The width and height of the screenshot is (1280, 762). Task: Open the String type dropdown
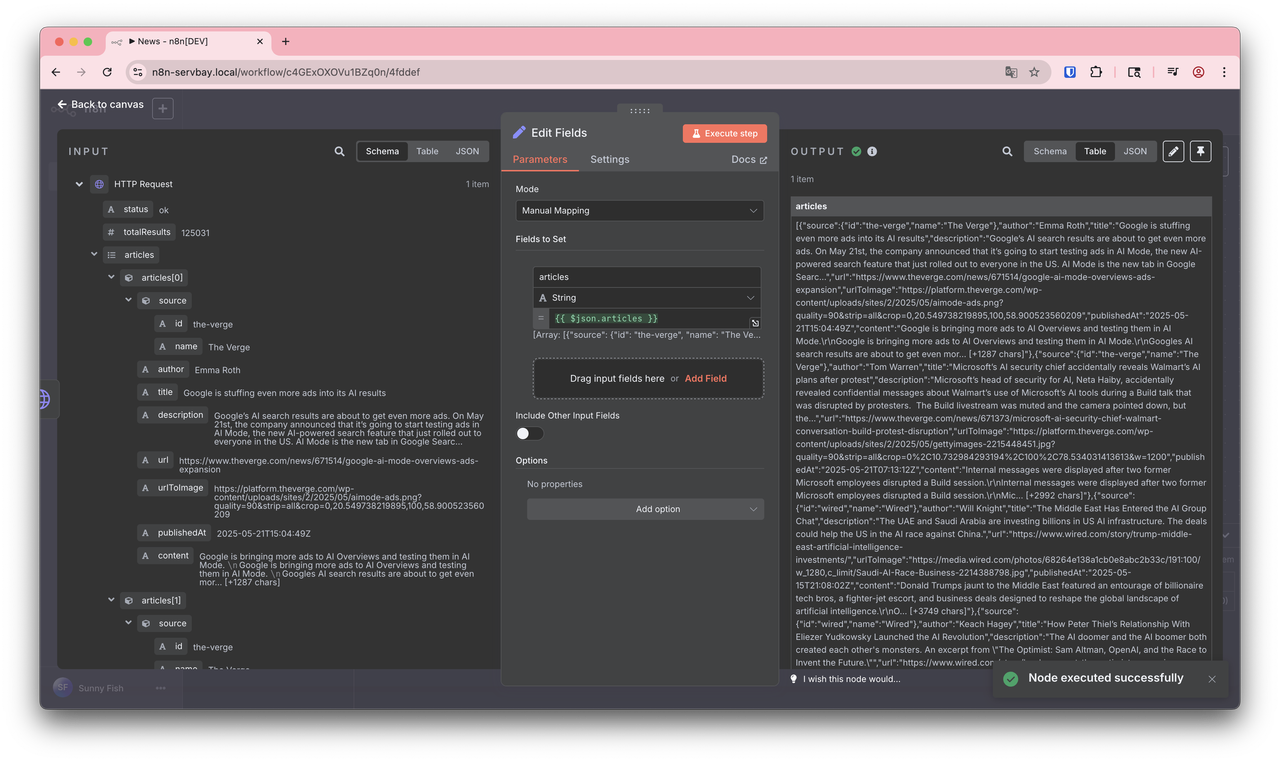coord(647,298)
